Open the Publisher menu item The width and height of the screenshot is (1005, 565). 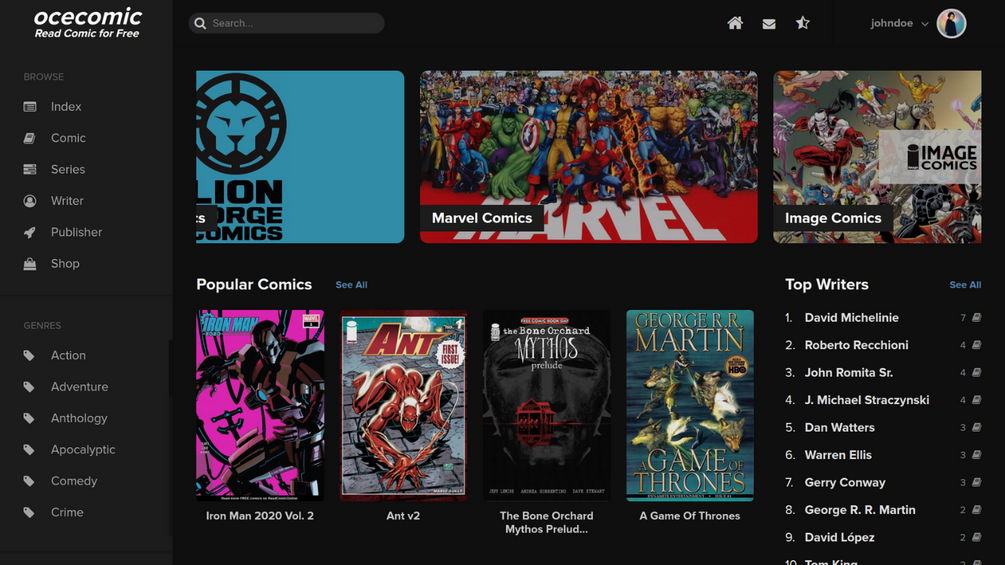coord(76,232)
